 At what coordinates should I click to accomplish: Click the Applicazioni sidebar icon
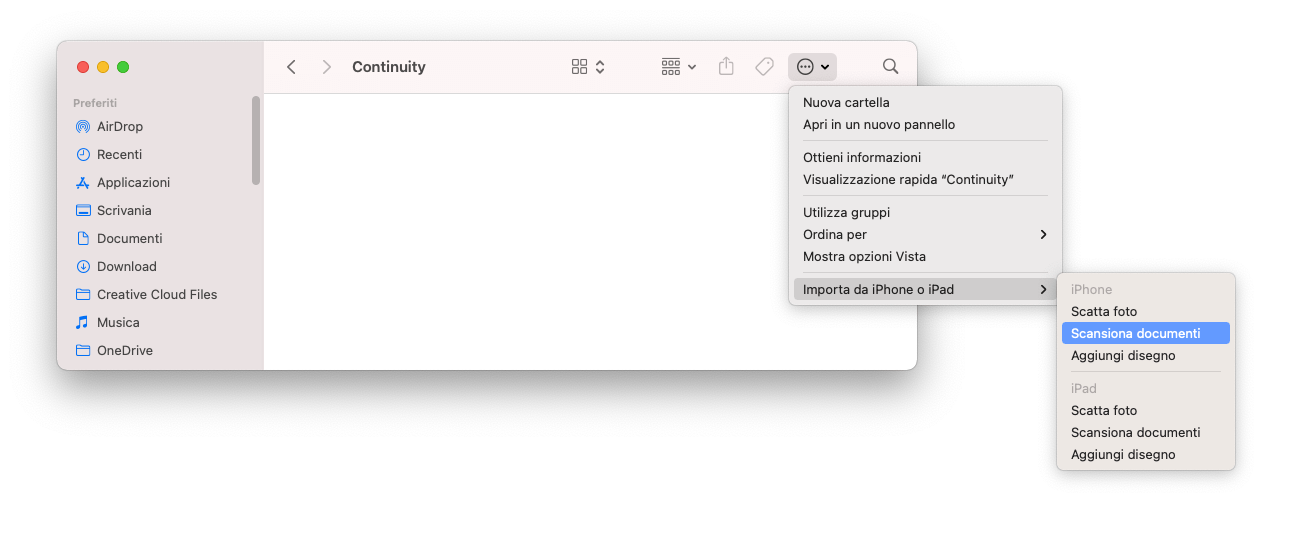(83, 183)
